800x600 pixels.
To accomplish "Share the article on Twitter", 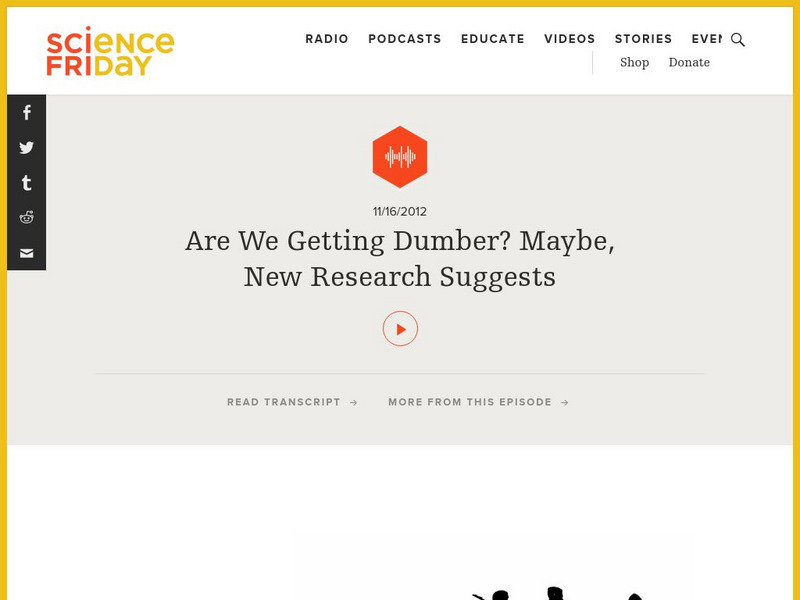I will point(26,147).
